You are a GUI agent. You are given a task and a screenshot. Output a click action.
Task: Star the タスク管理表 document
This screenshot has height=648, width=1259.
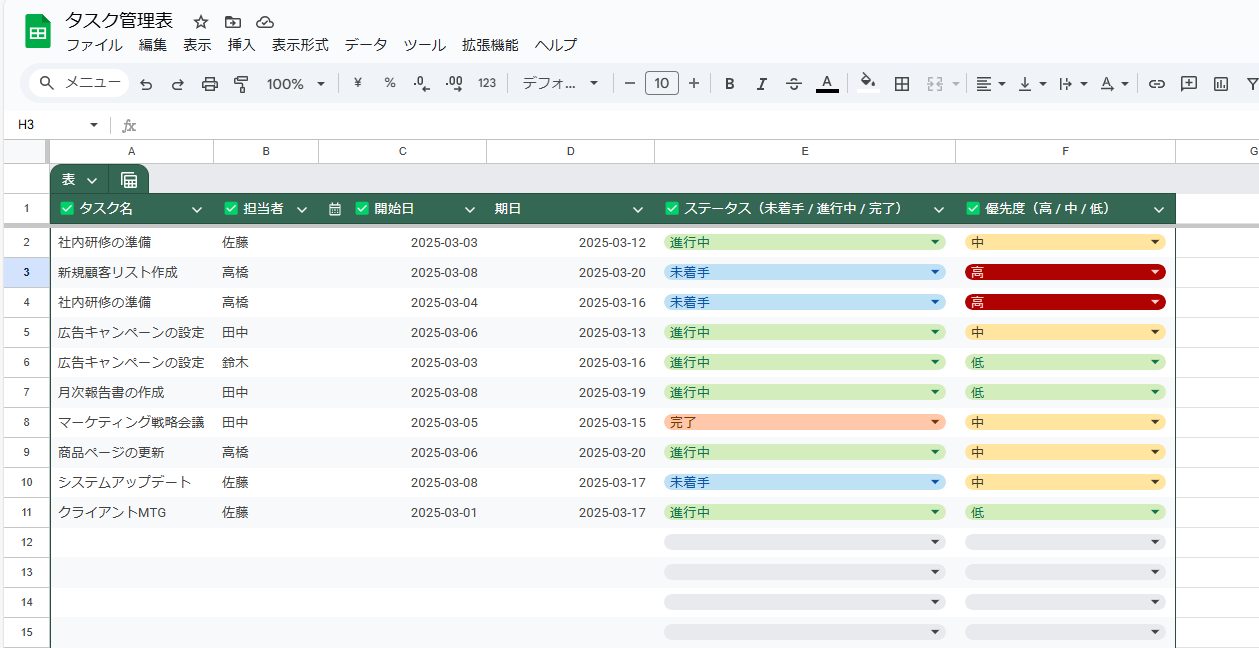coord(201,22)
